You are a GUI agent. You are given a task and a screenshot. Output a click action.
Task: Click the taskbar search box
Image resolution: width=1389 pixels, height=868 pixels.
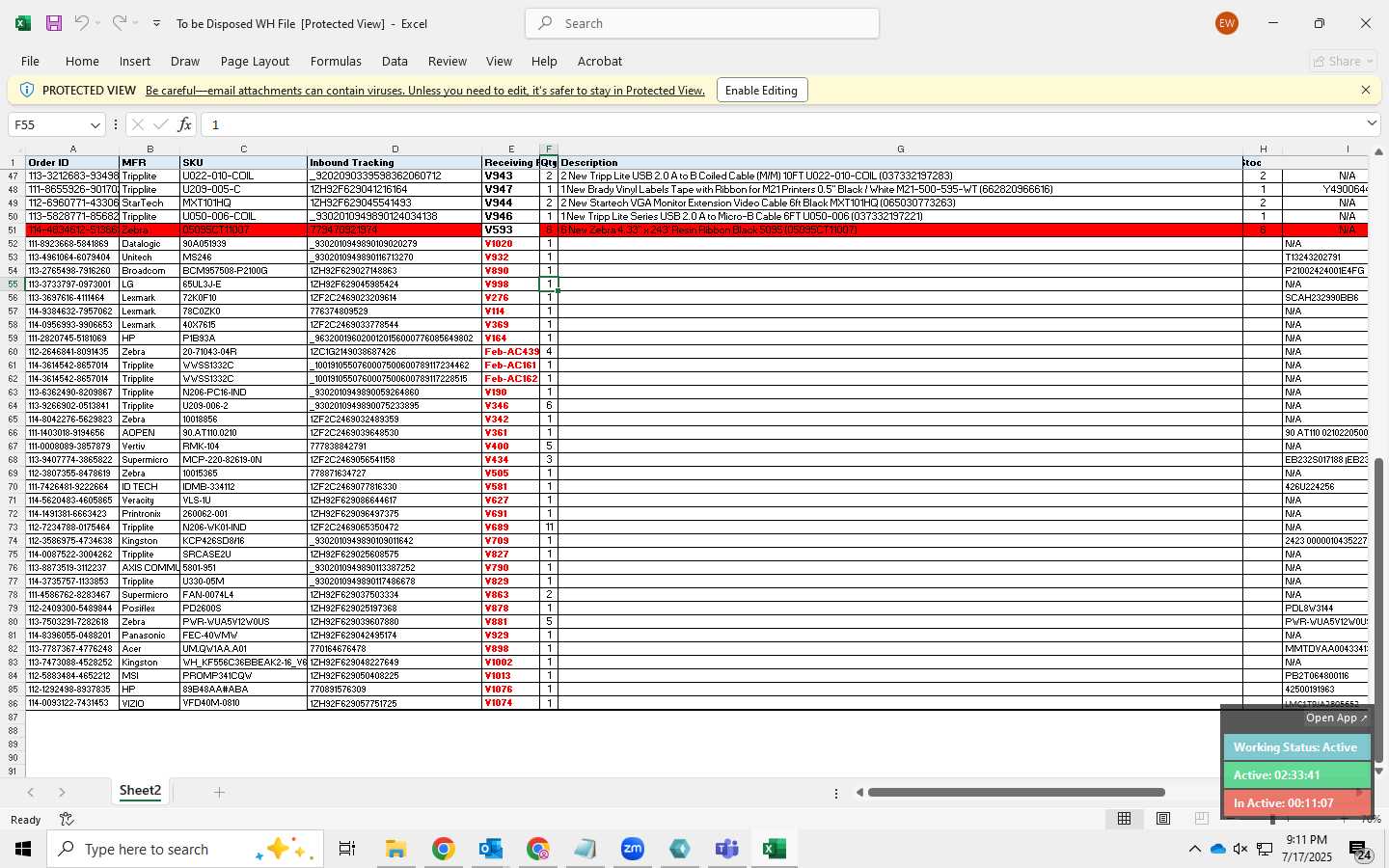click(x=185, y=849)
